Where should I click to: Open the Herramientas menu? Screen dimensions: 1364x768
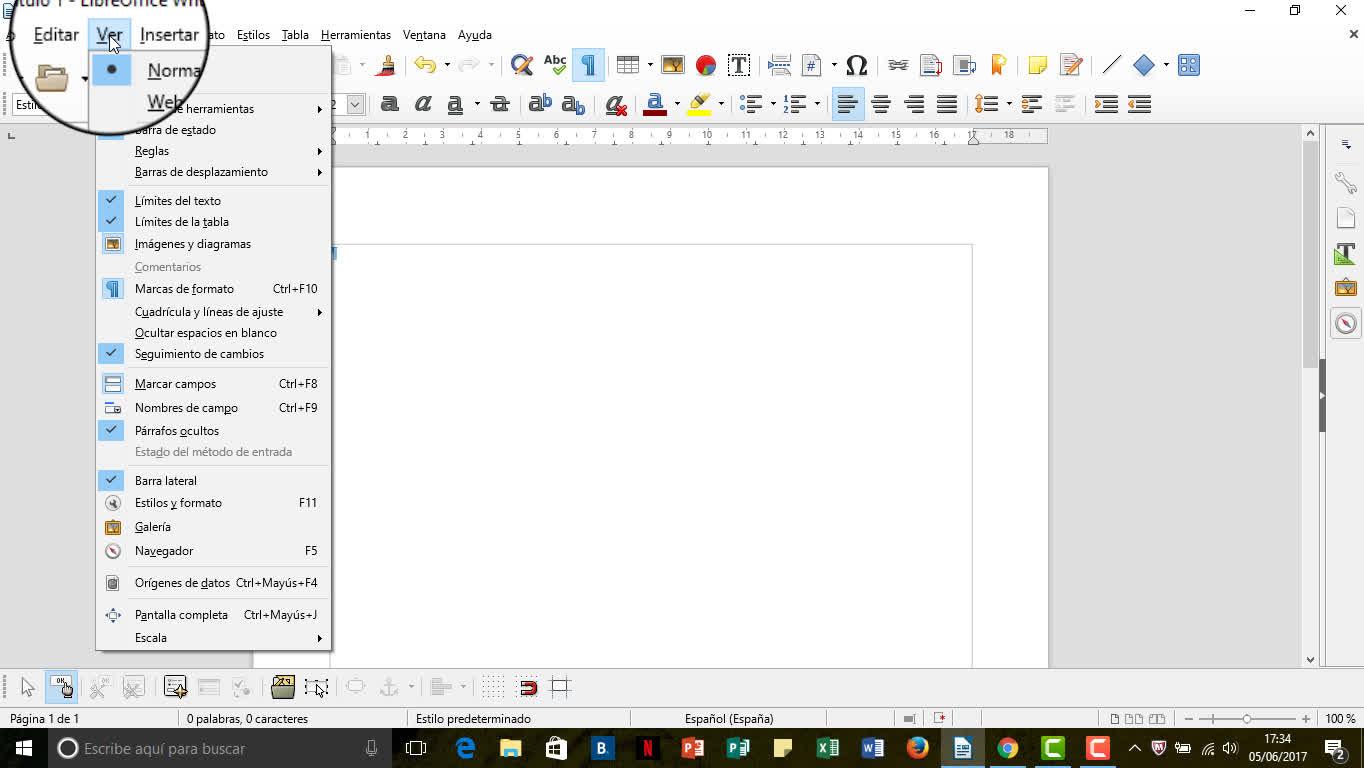pyautogui.click(x=355, y=35)
